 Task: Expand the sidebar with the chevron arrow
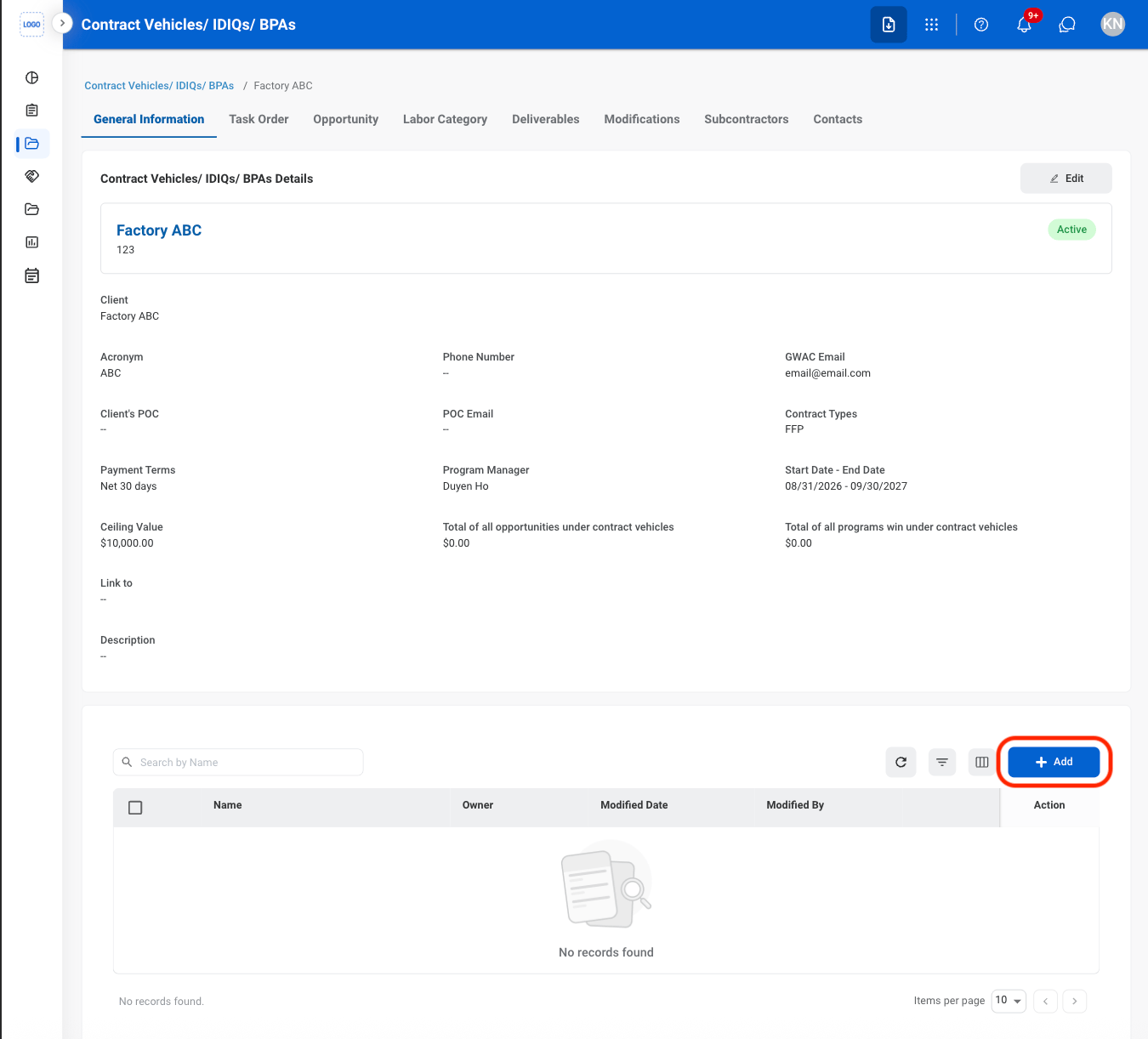pyautogui.click(x=62, y=23)
